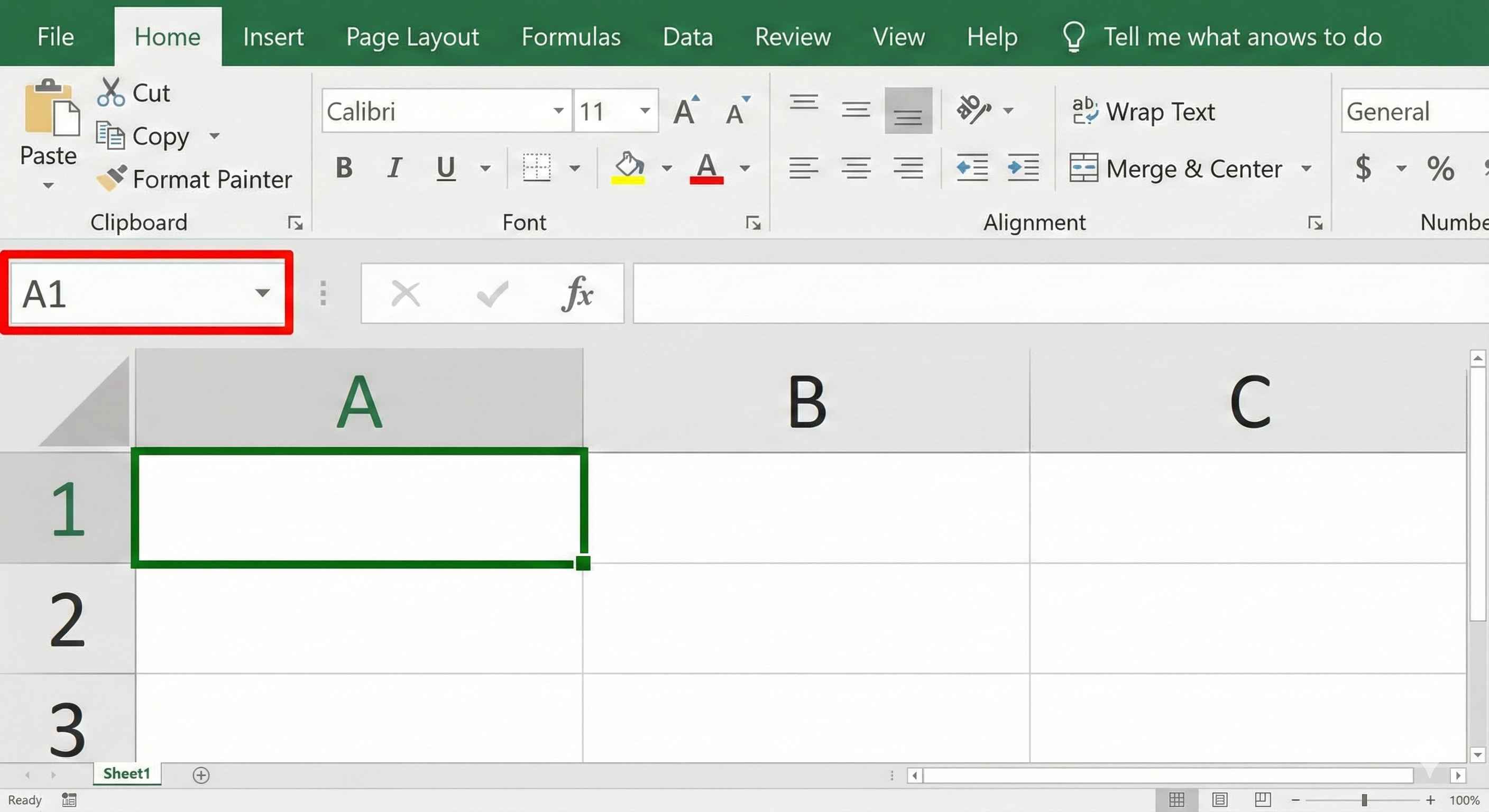Switch to the Insert tab
The image size is (1489, 812).
point(273,37)
